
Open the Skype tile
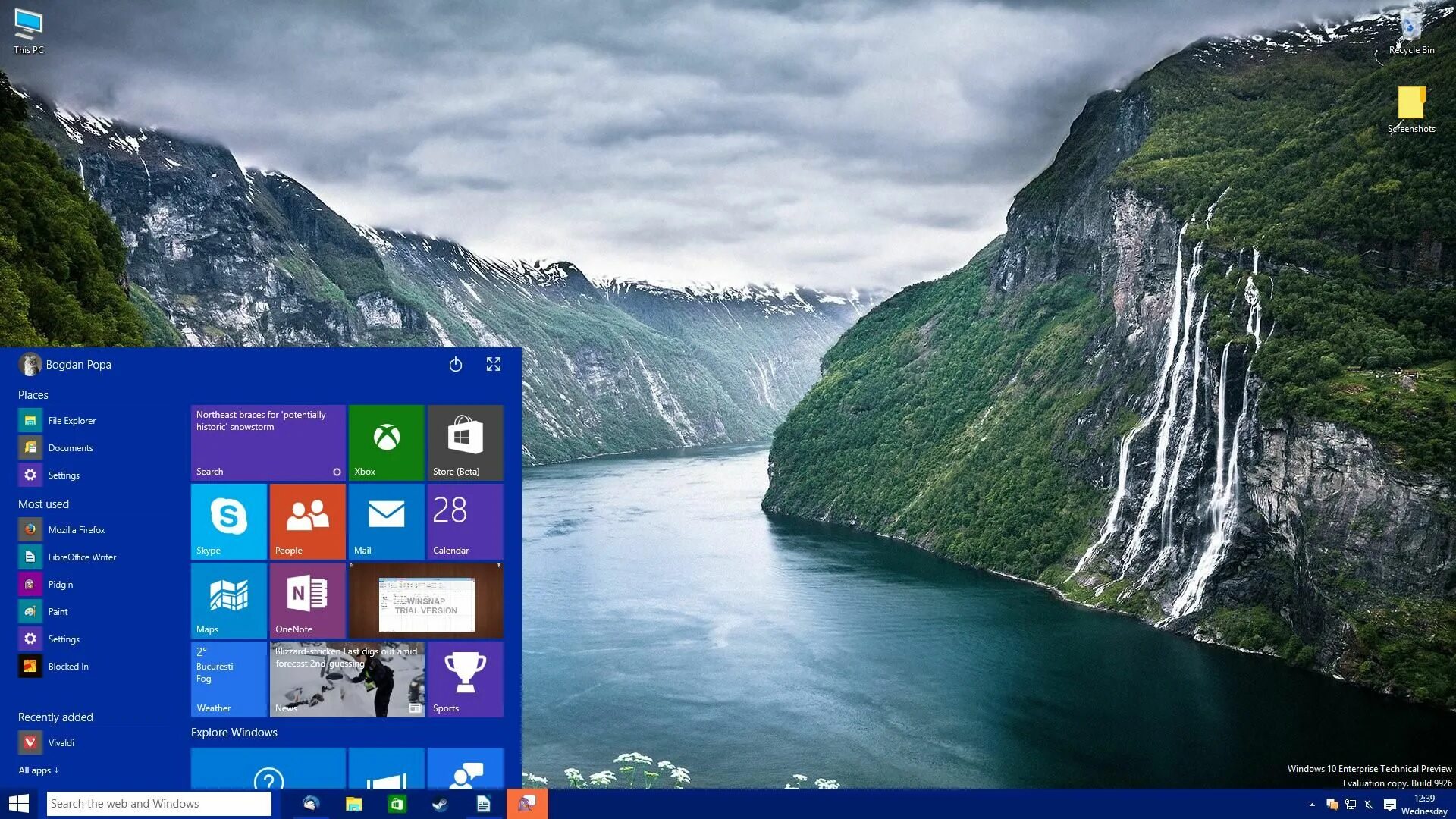(x=228, y=520)
